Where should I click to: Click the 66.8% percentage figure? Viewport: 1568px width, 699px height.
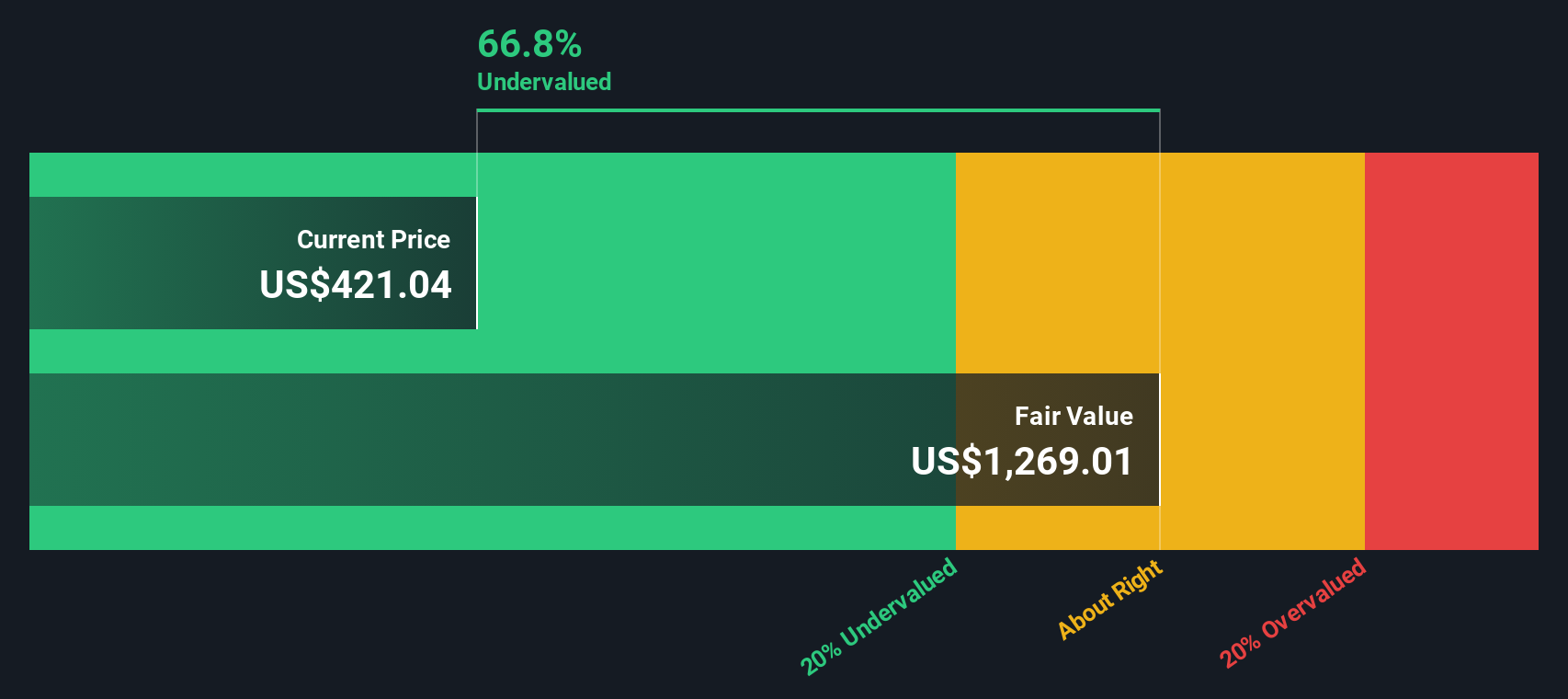click(529, 43)
